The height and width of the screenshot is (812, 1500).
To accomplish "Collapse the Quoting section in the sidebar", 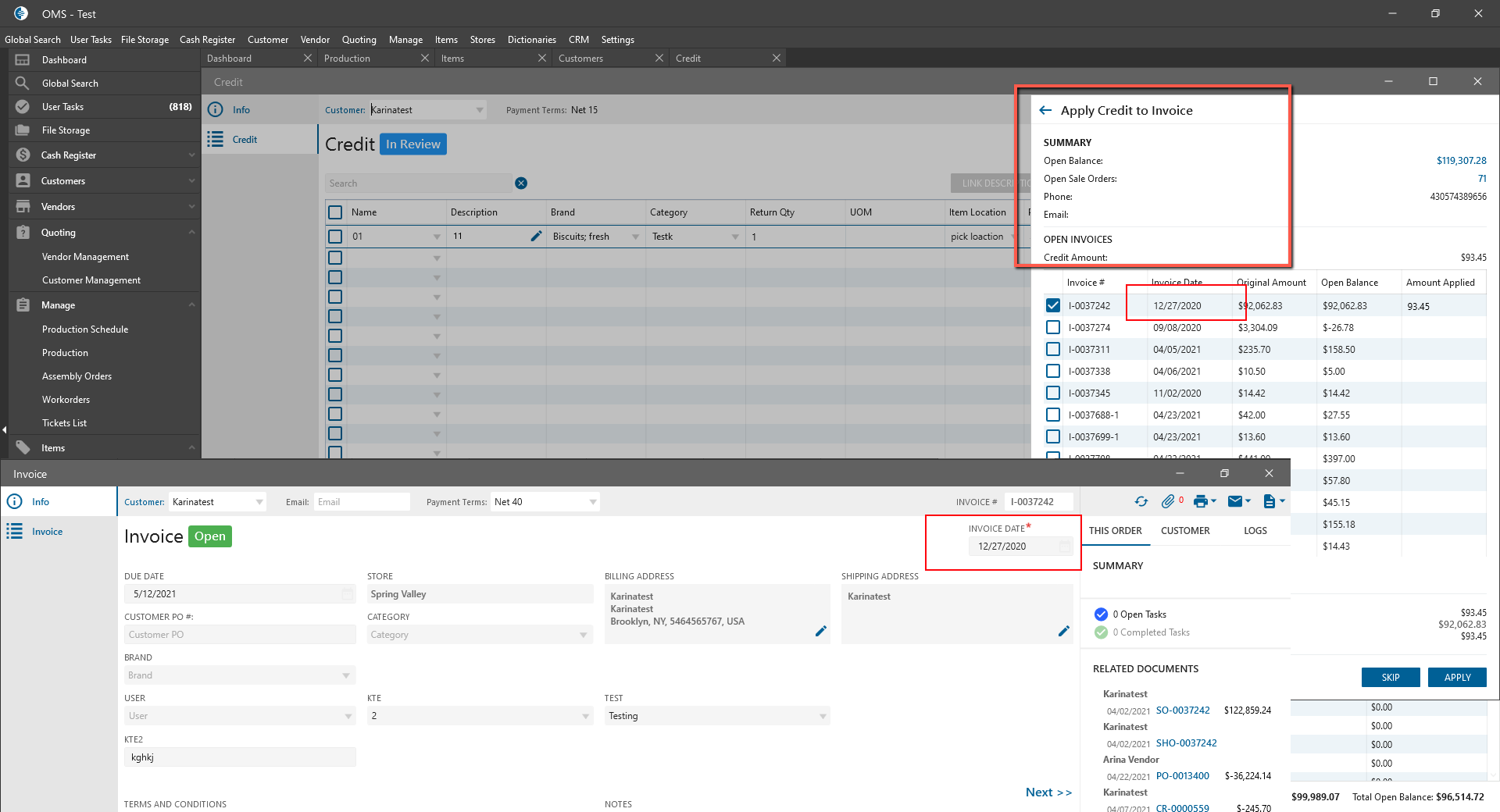I will 191,233.
